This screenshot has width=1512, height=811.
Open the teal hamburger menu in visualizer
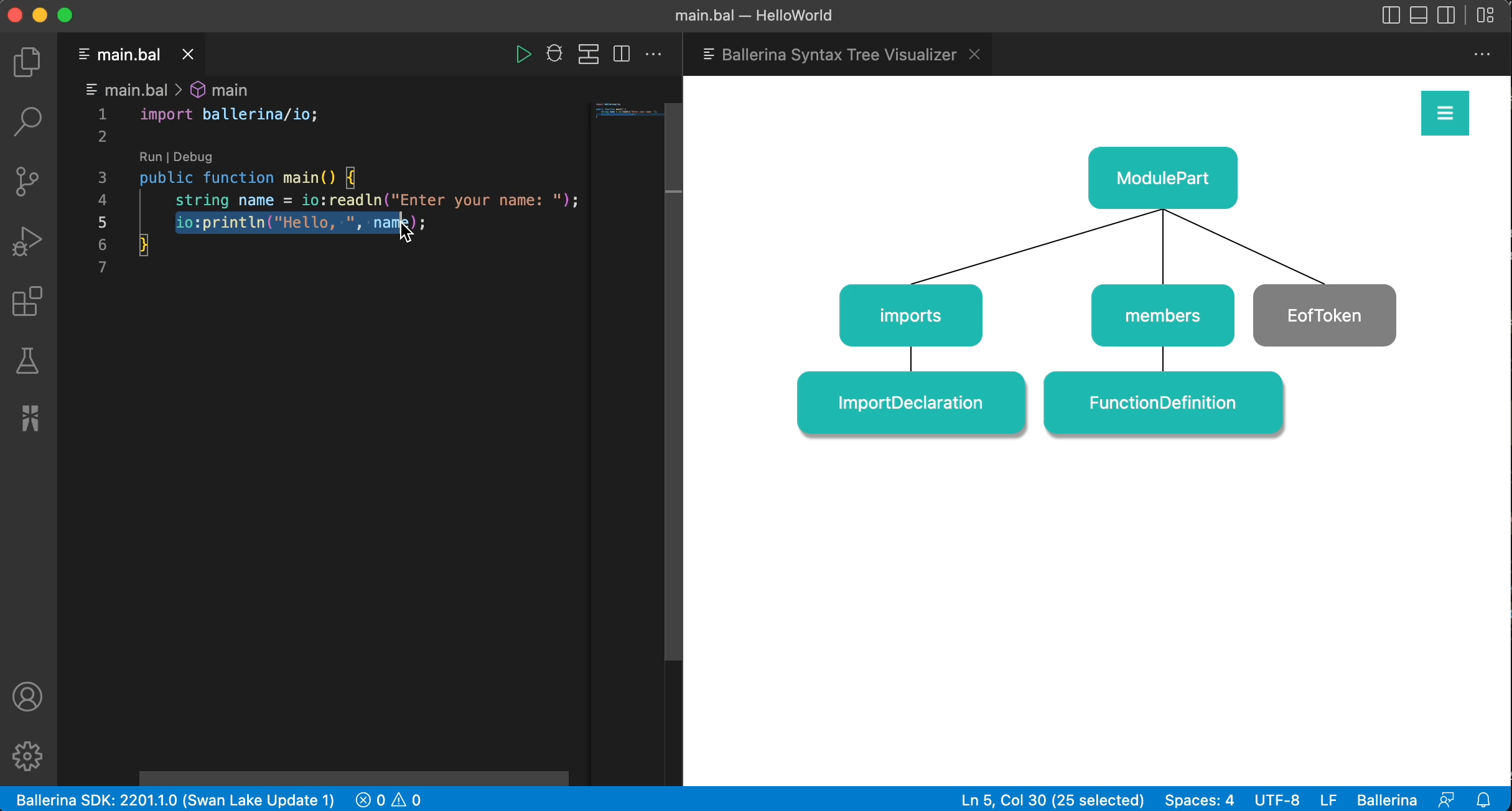[1445, 113]
